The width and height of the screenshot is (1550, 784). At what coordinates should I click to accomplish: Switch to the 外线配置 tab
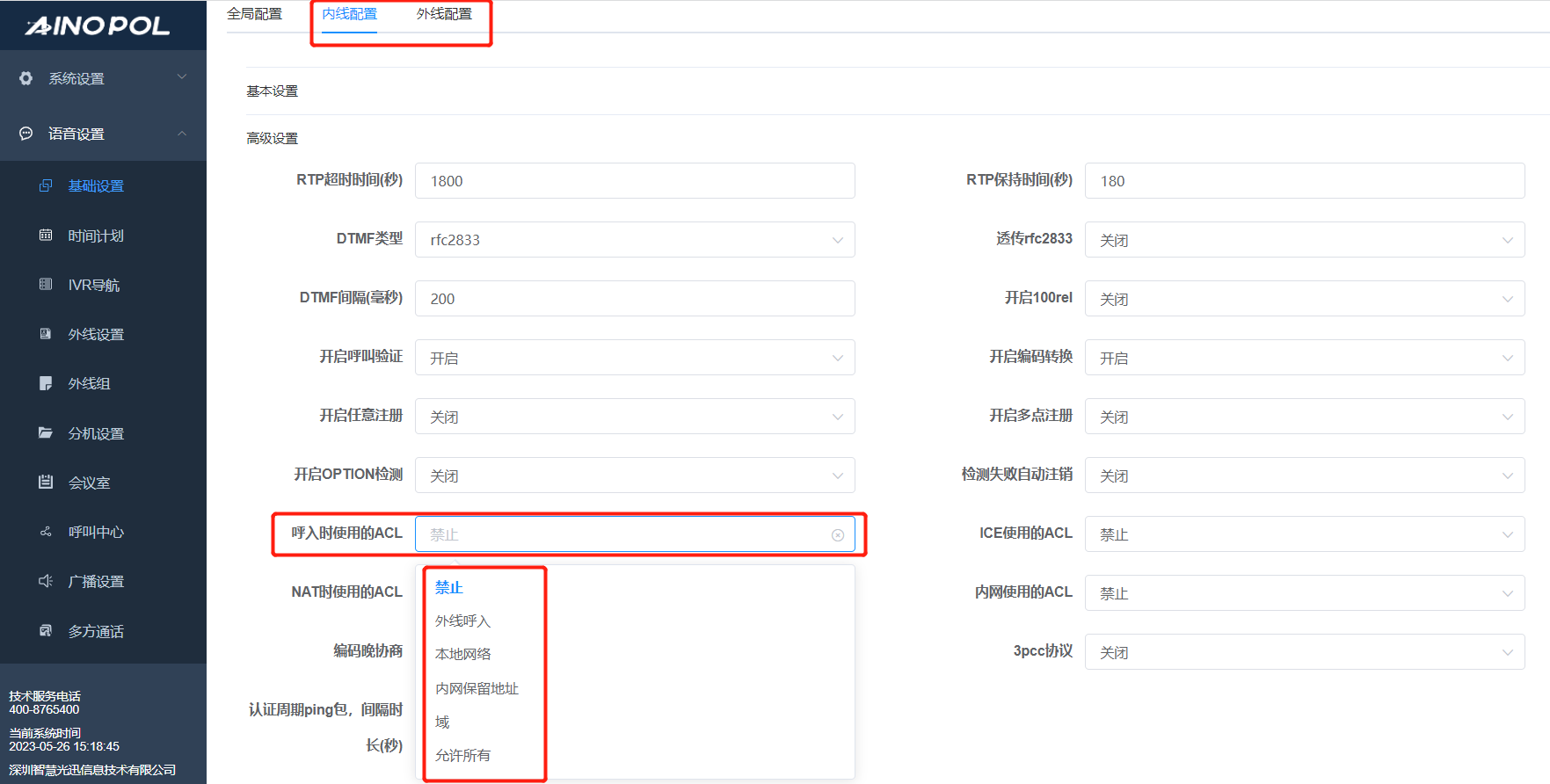click(444, 14)
